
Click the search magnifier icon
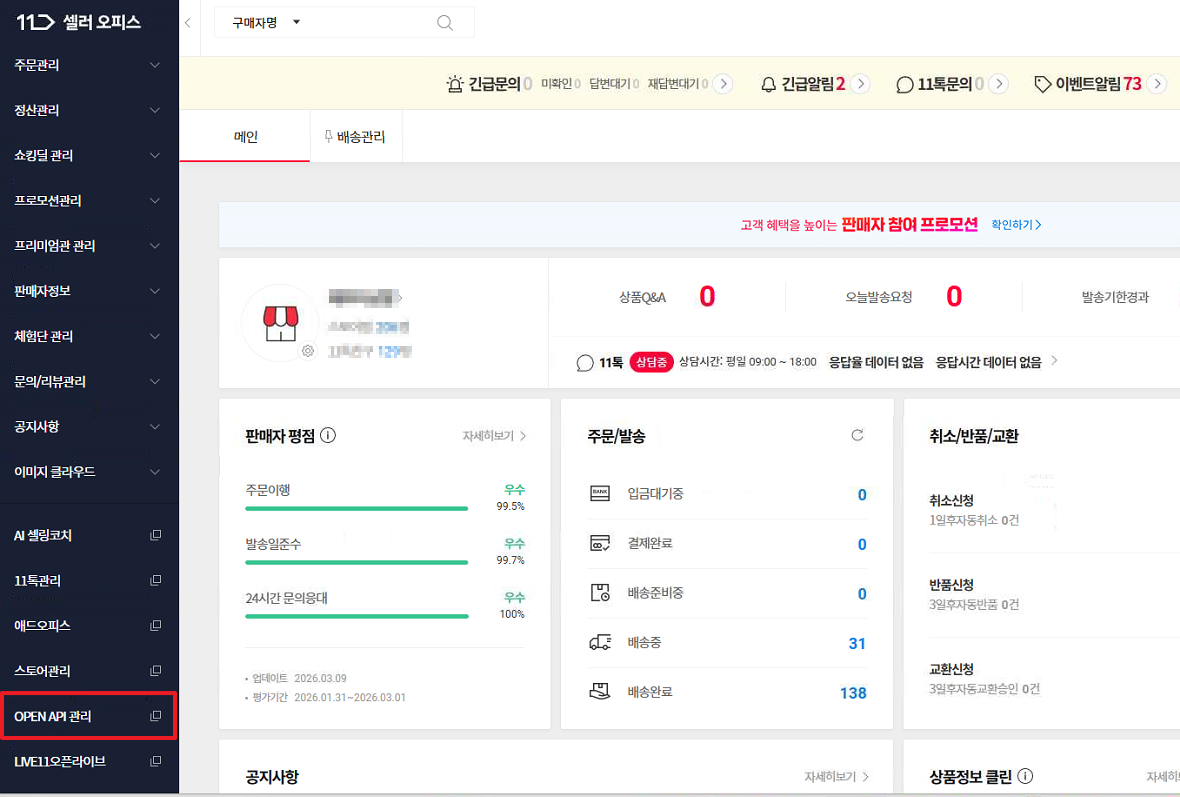pos(445,23)
